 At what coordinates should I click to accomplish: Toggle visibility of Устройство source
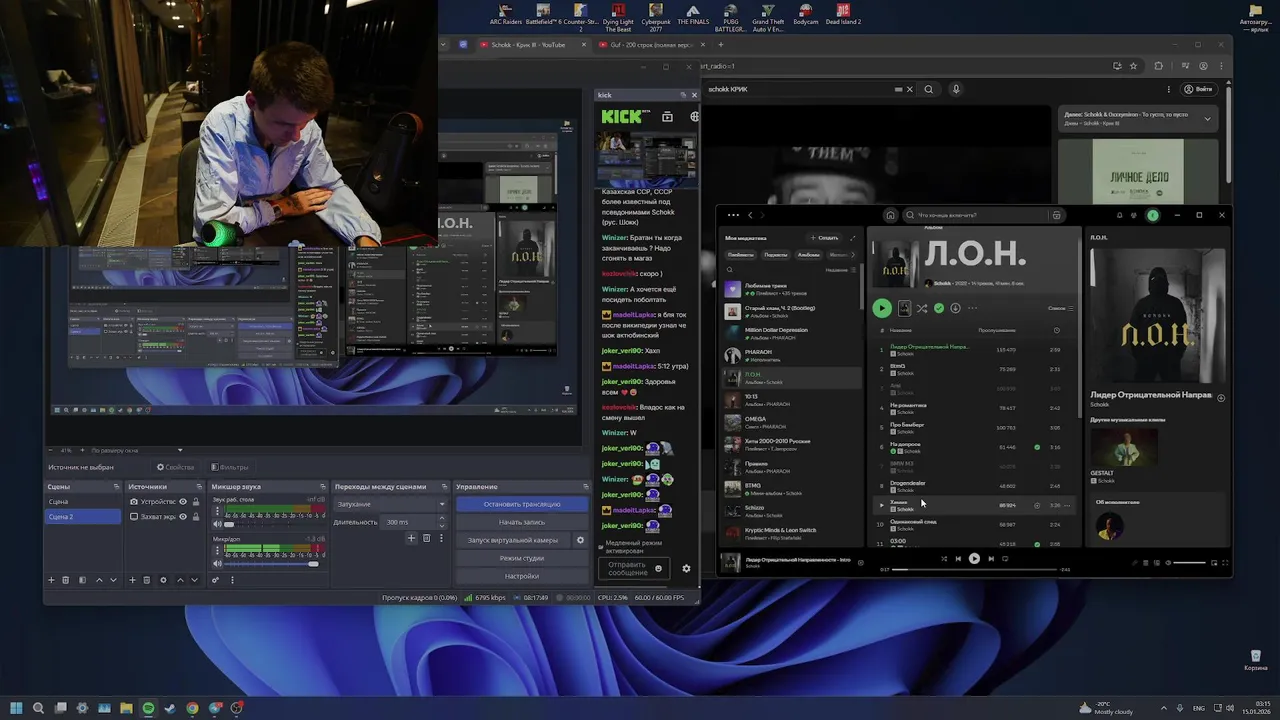(183, 502)
